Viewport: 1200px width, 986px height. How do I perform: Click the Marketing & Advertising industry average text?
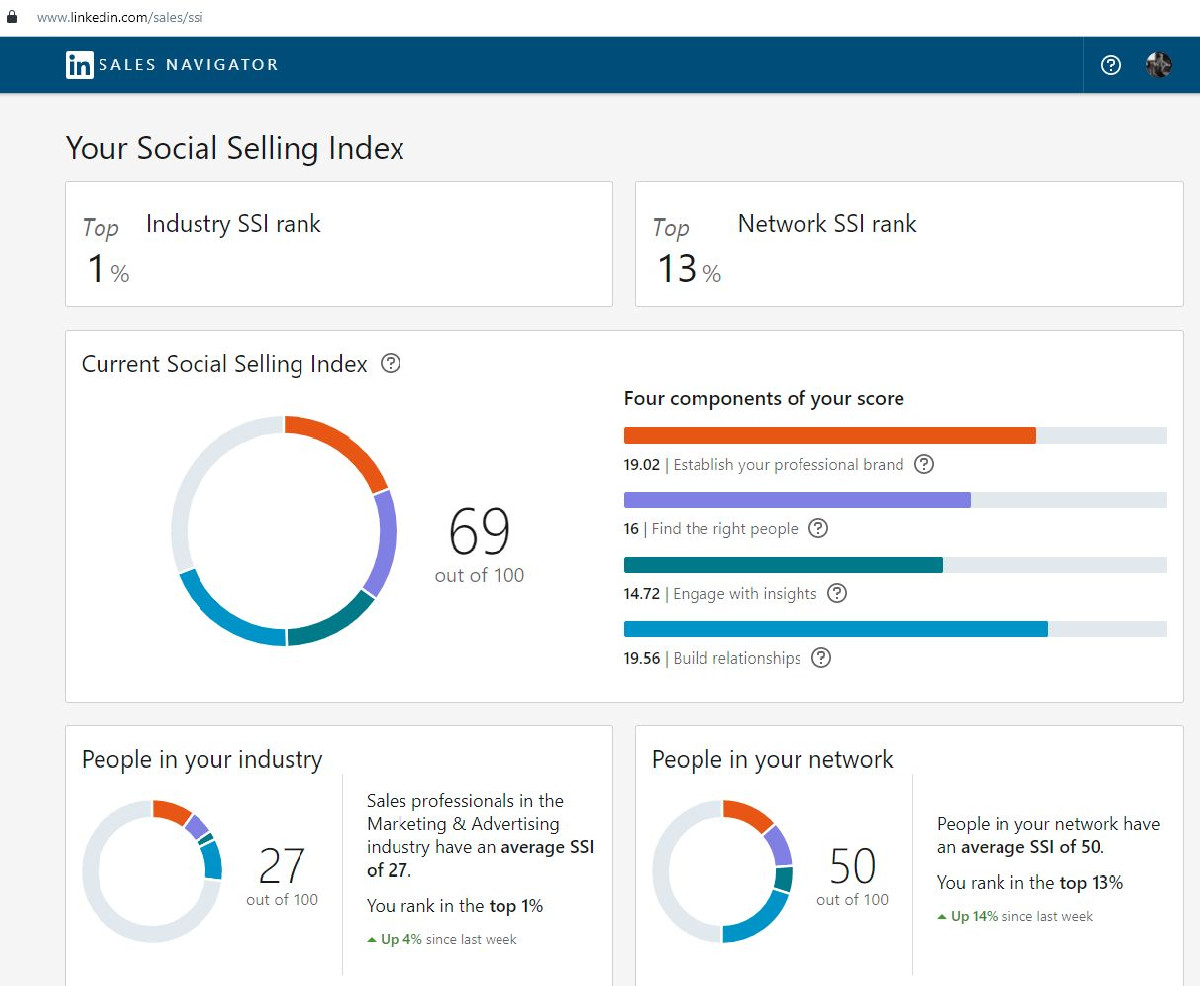(x=481, y=836)
